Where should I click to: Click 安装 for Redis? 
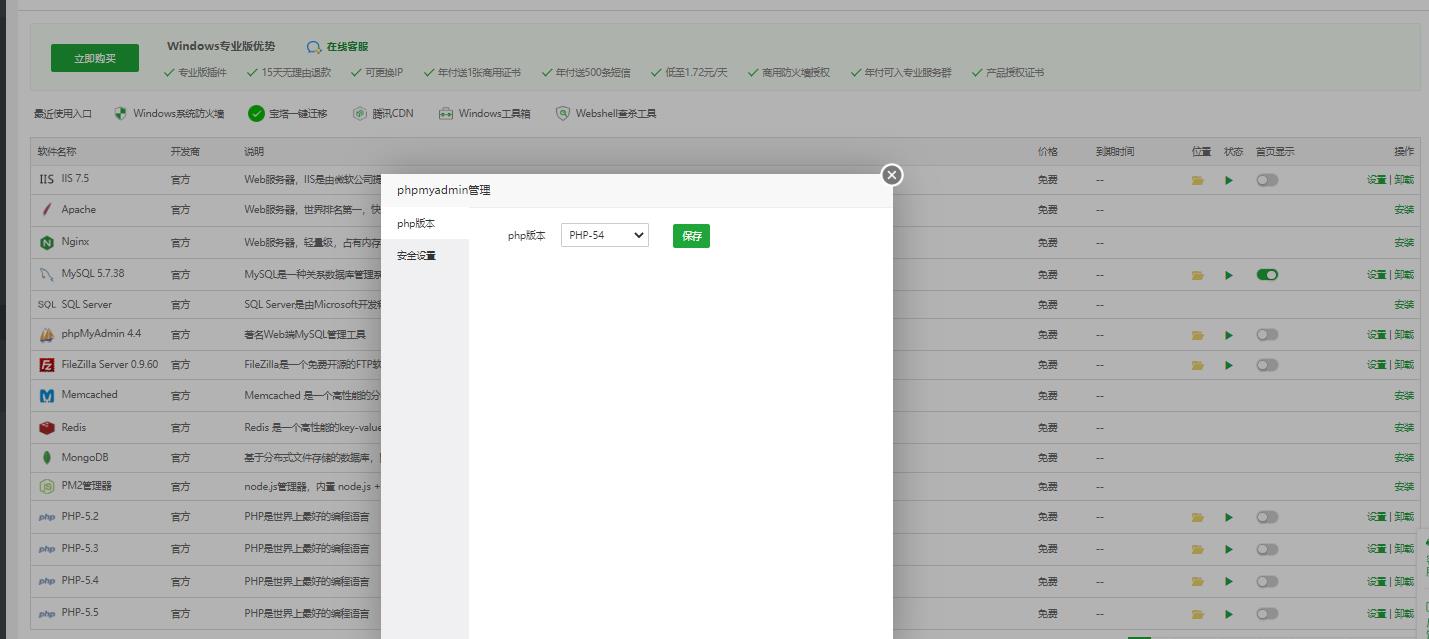pyautogui.click(x=1404, y=428)
